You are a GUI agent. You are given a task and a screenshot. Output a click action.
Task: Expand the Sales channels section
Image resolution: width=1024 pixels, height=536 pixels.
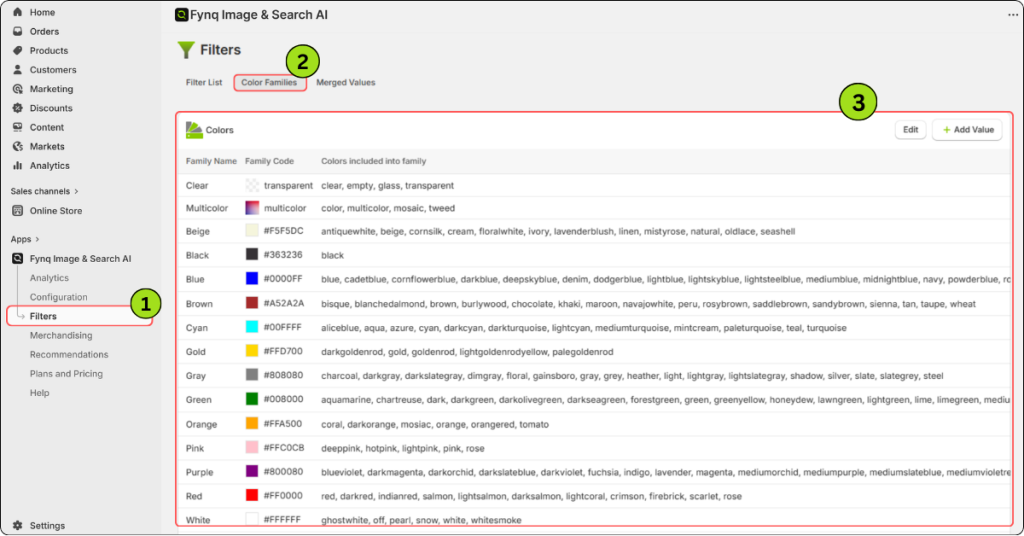coord(44,191)
